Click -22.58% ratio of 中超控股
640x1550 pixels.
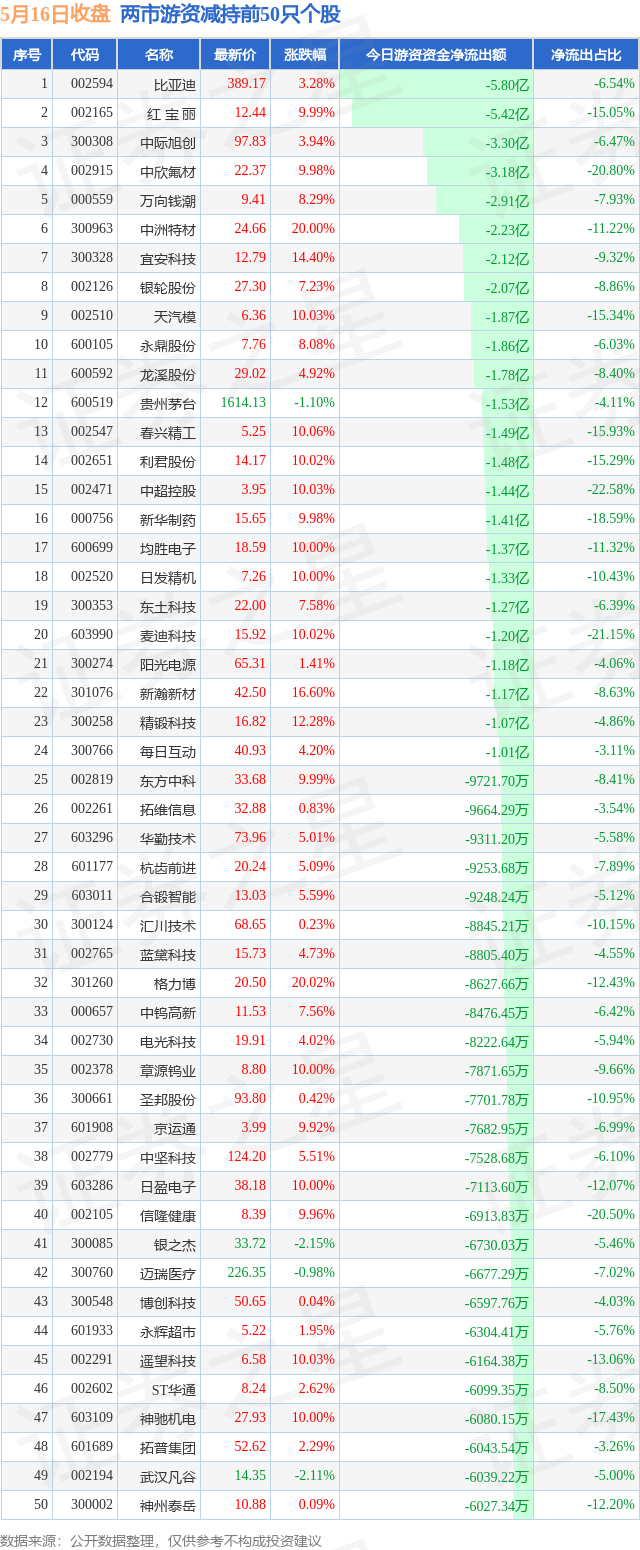point(613,490)
